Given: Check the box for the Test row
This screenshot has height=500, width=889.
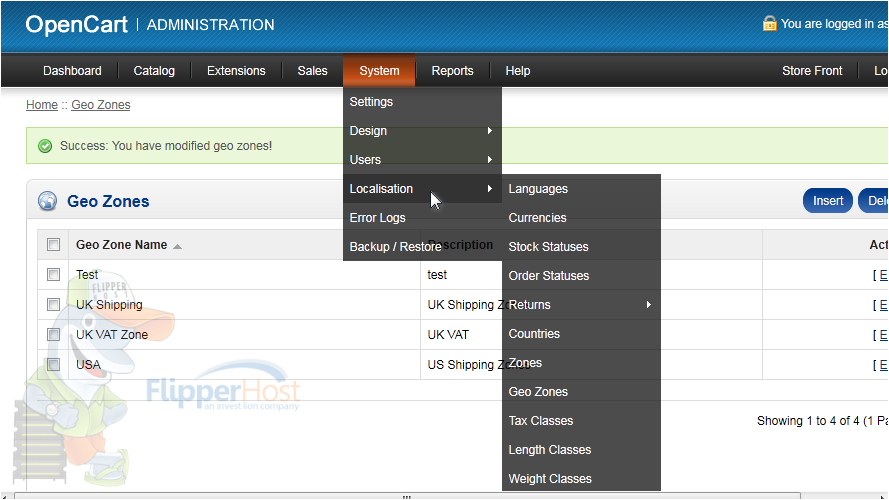Looking at the screenshot, I should 53,275.
